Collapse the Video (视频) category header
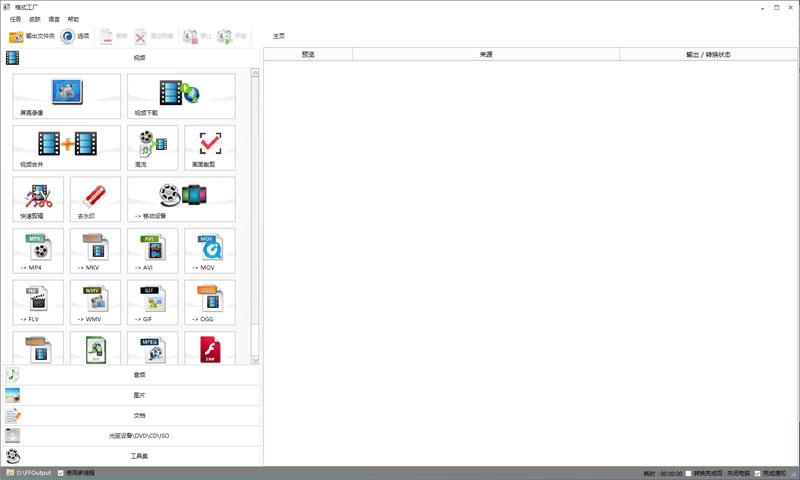 tap(132, 58)
